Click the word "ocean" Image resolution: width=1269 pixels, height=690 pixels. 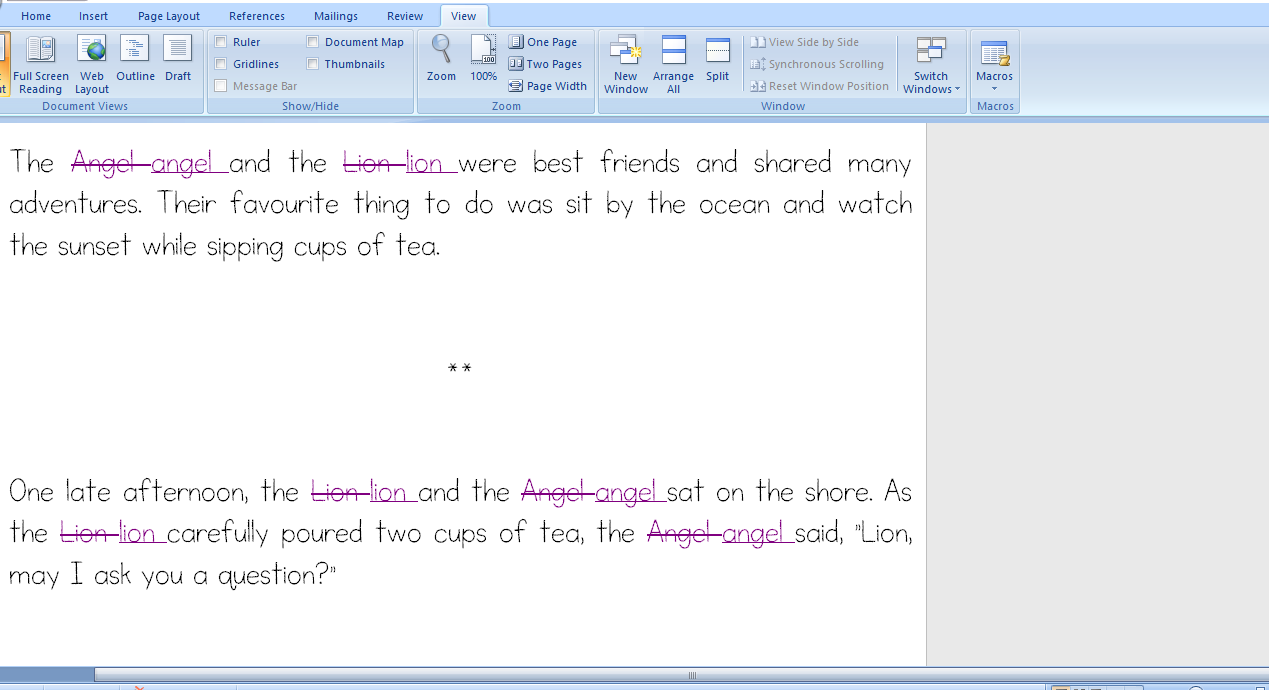point(735,205)
